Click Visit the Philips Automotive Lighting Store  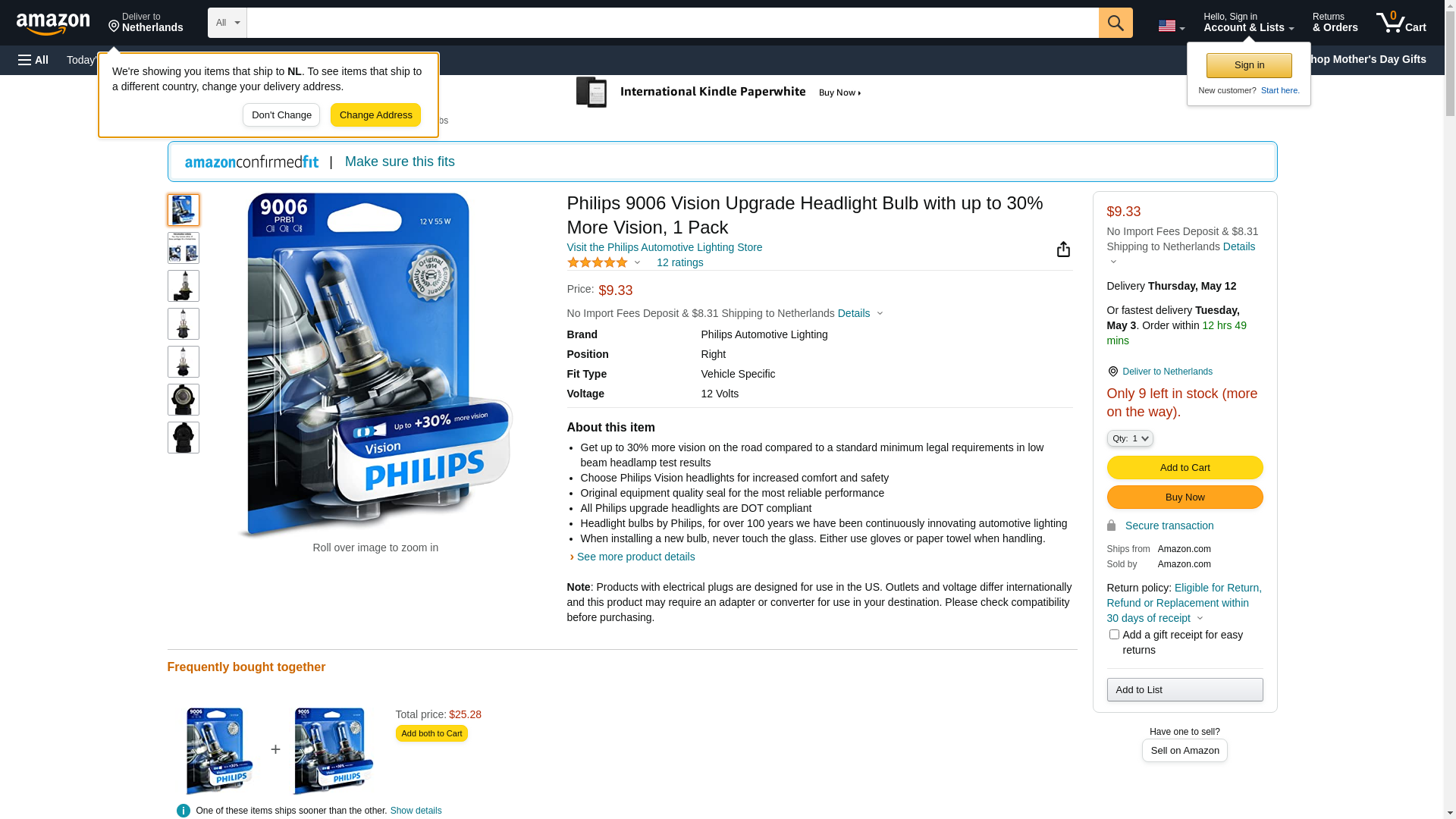pos(664,247)
